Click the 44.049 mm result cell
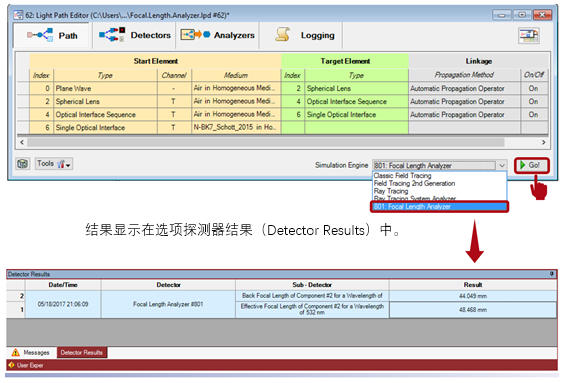567x383 pixels. pyautogui.click(x=473, y=296)
